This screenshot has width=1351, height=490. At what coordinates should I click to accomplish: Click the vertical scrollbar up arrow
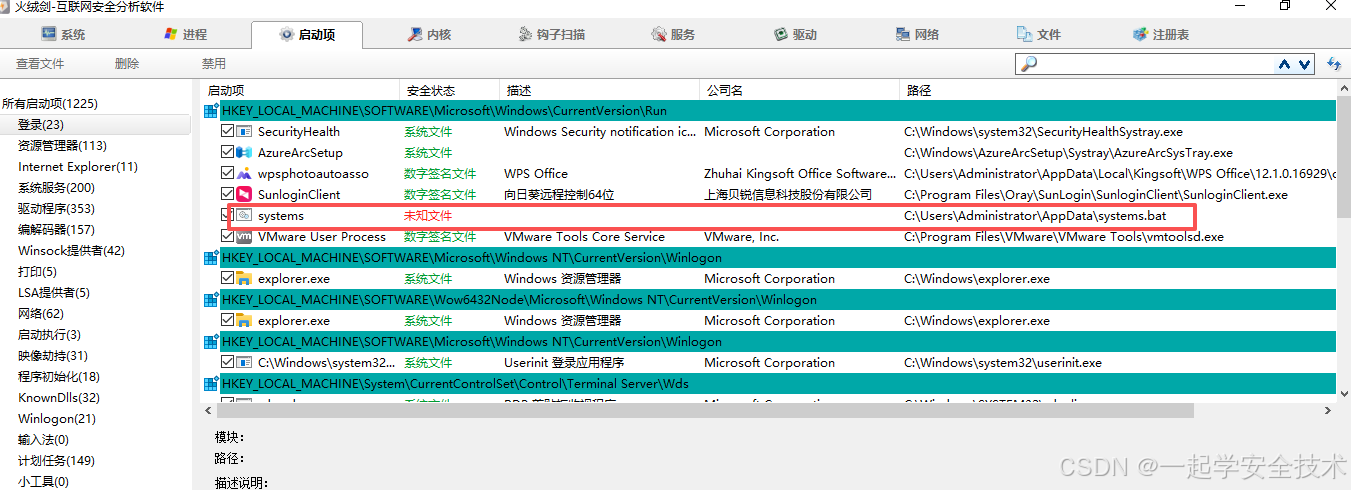tap(1343, 89)
